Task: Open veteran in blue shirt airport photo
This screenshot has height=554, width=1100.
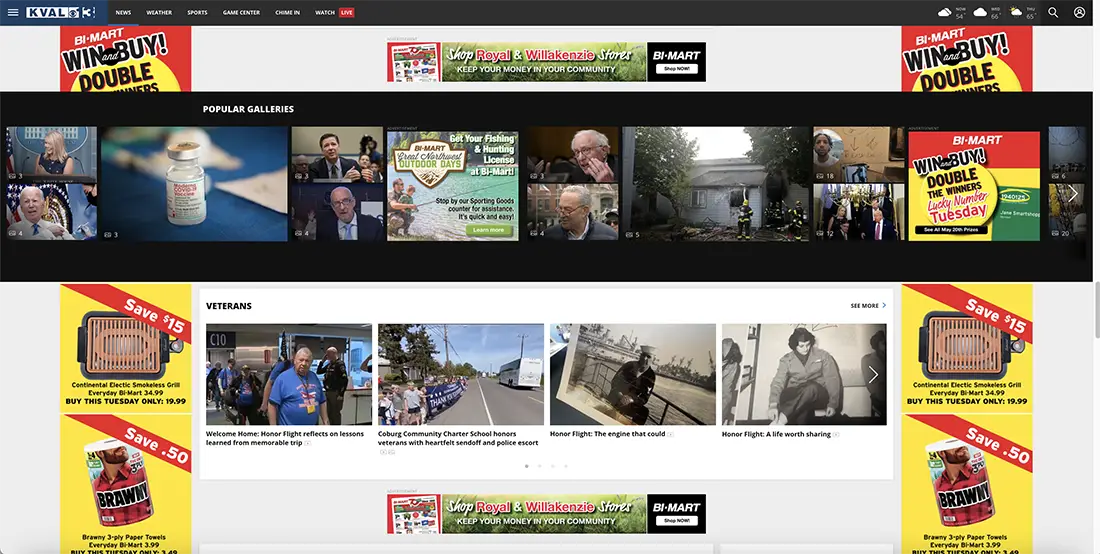Action: pyautogui.click(x=288, y=374)
